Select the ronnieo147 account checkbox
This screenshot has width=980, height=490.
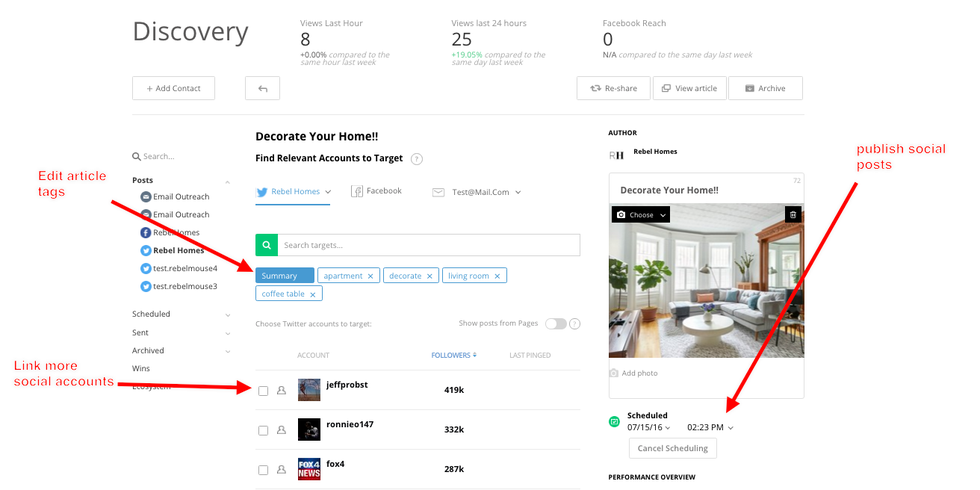tap(263, 430)
